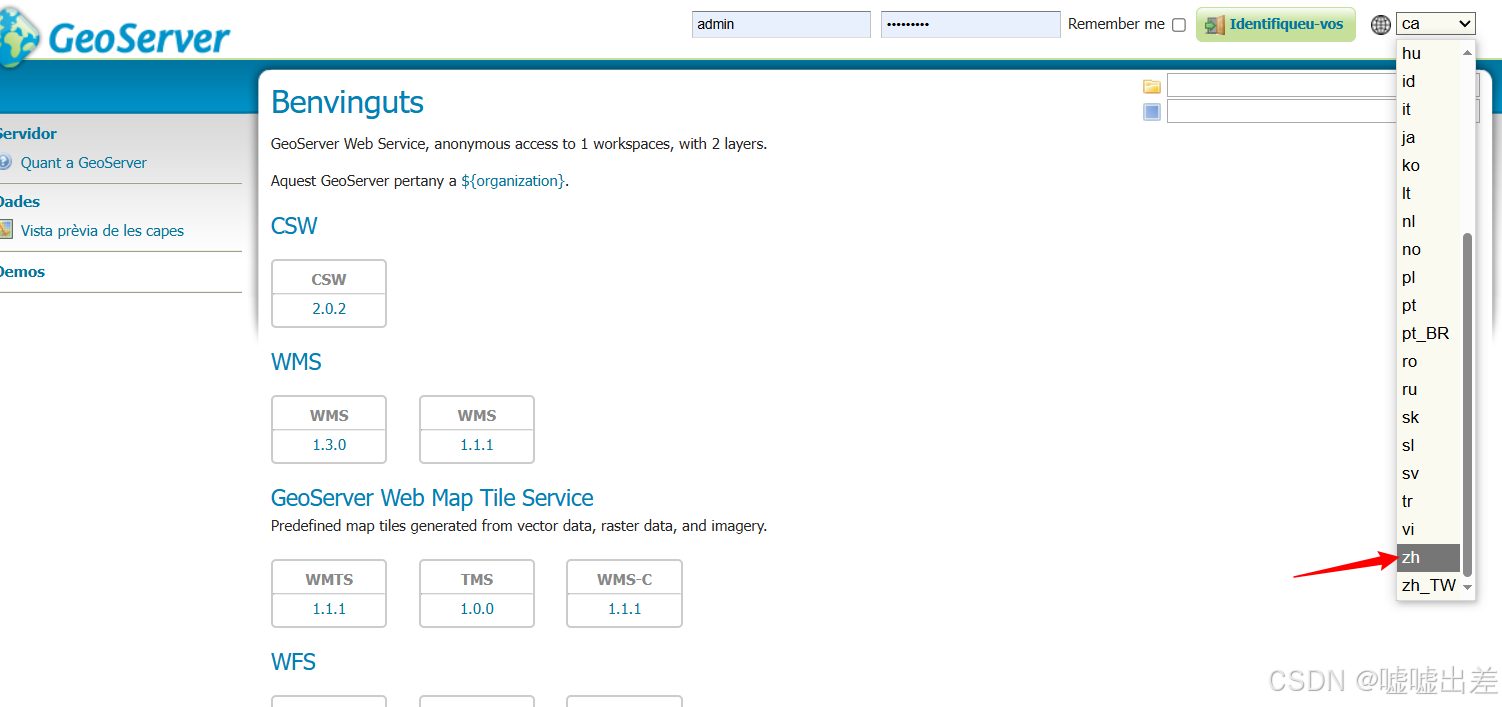
Task: Select sv in the language list
Action: (1429, 474)
